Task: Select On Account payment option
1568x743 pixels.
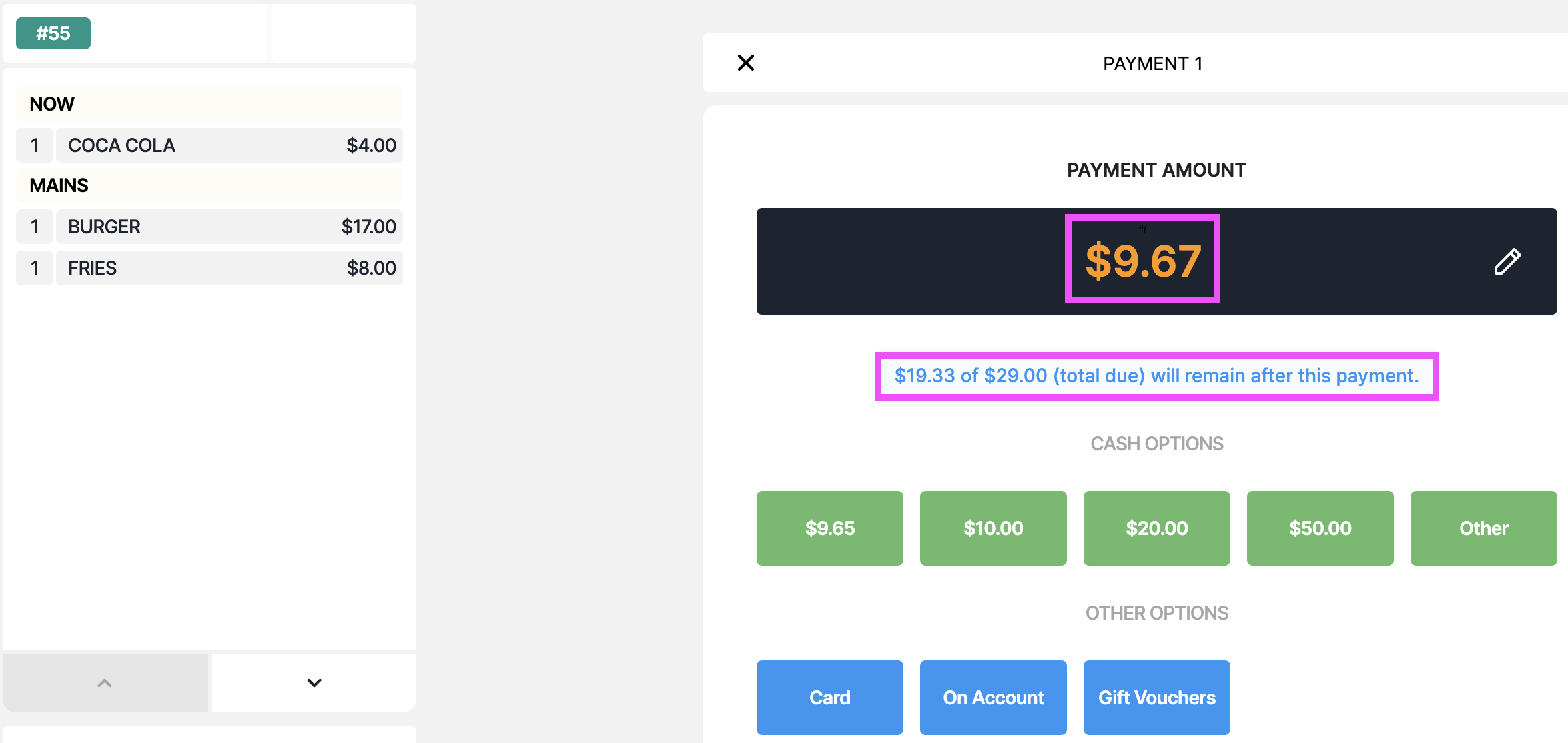Action: click(x=994, y=698)
